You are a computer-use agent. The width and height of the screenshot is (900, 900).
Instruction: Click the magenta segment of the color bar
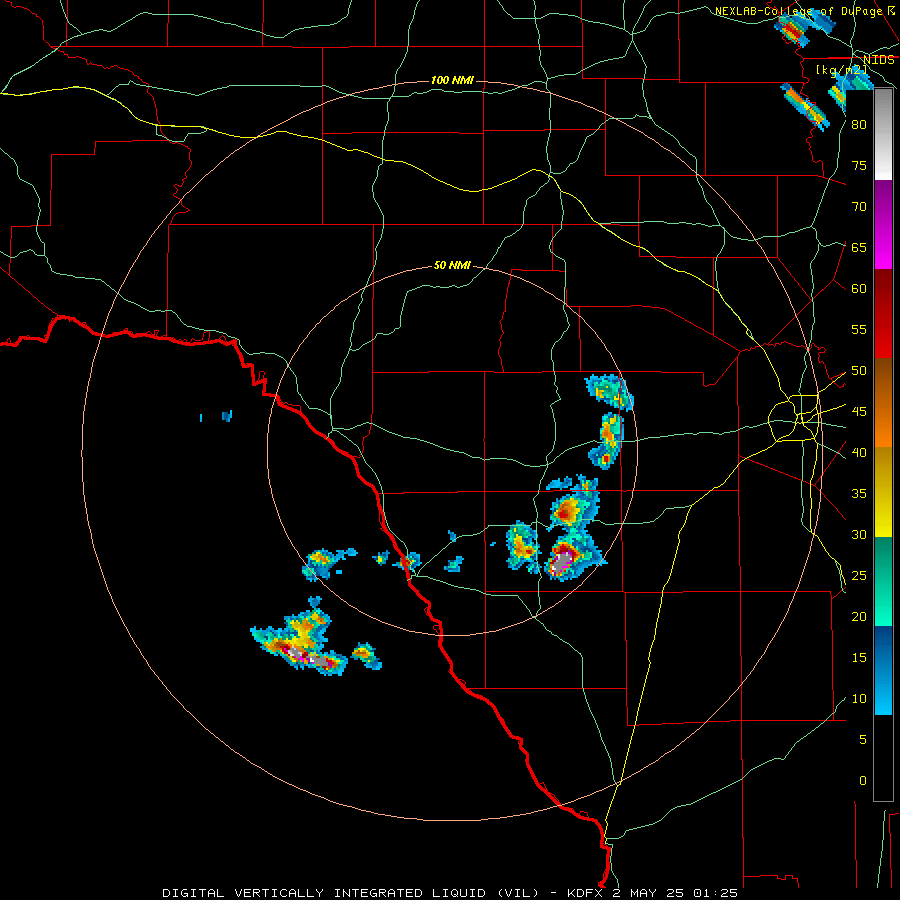(883, 224)
